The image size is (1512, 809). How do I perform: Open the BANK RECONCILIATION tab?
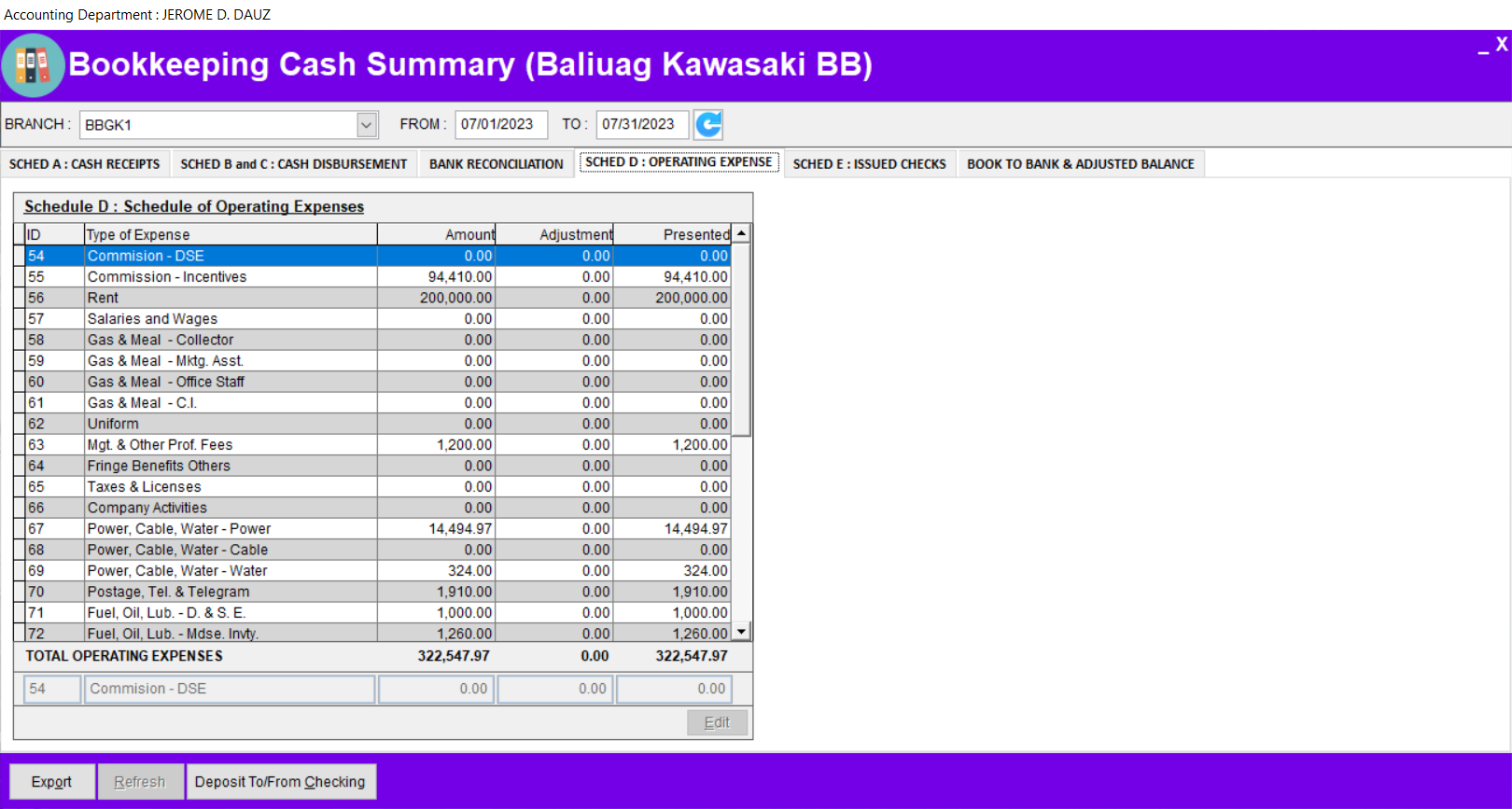497,163
